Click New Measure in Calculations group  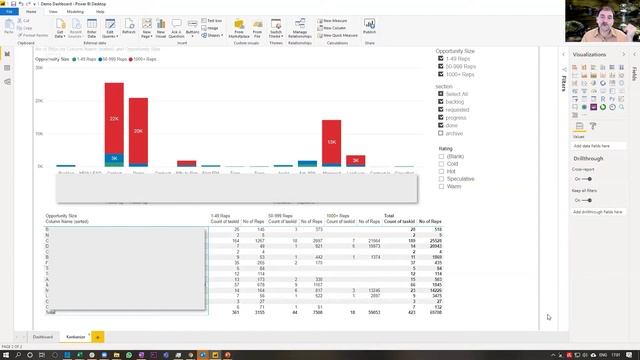coord(333,21)
